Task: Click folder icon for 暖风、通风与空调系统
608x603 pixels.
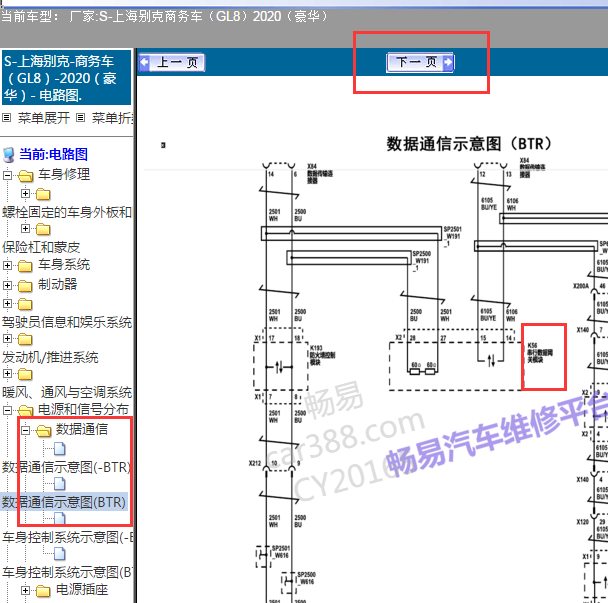Action: pos(25,374)
